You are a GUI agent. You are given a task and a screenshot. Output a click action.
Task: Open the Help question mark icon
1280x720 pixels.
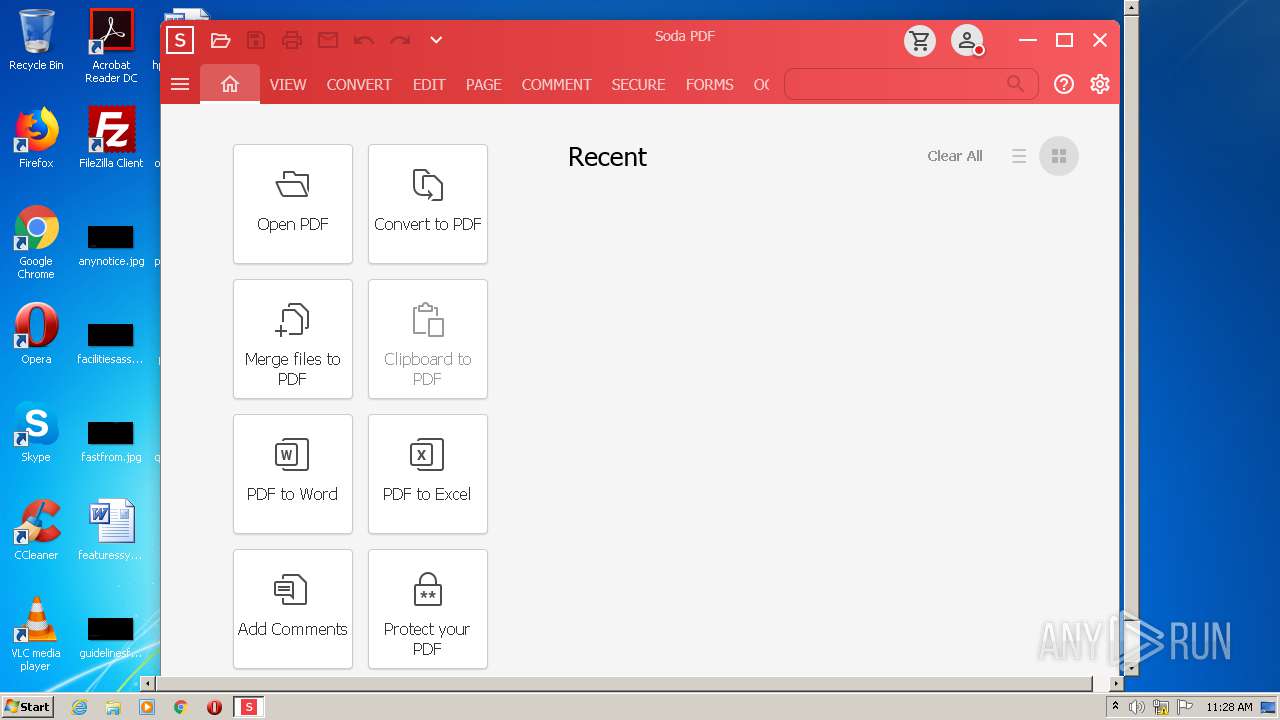(1064, 84)
